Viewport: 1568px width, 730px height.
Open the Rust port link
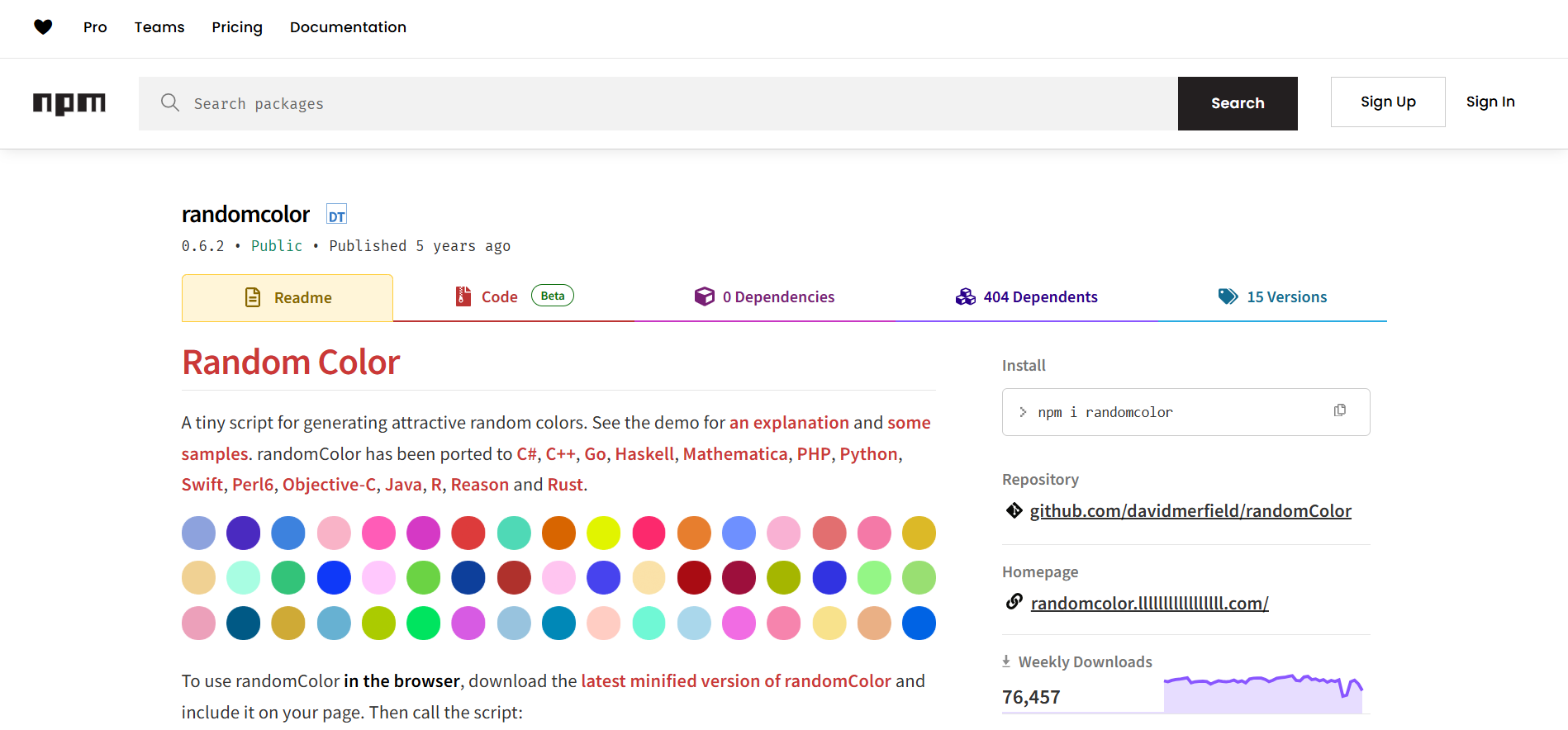[565, 485]
